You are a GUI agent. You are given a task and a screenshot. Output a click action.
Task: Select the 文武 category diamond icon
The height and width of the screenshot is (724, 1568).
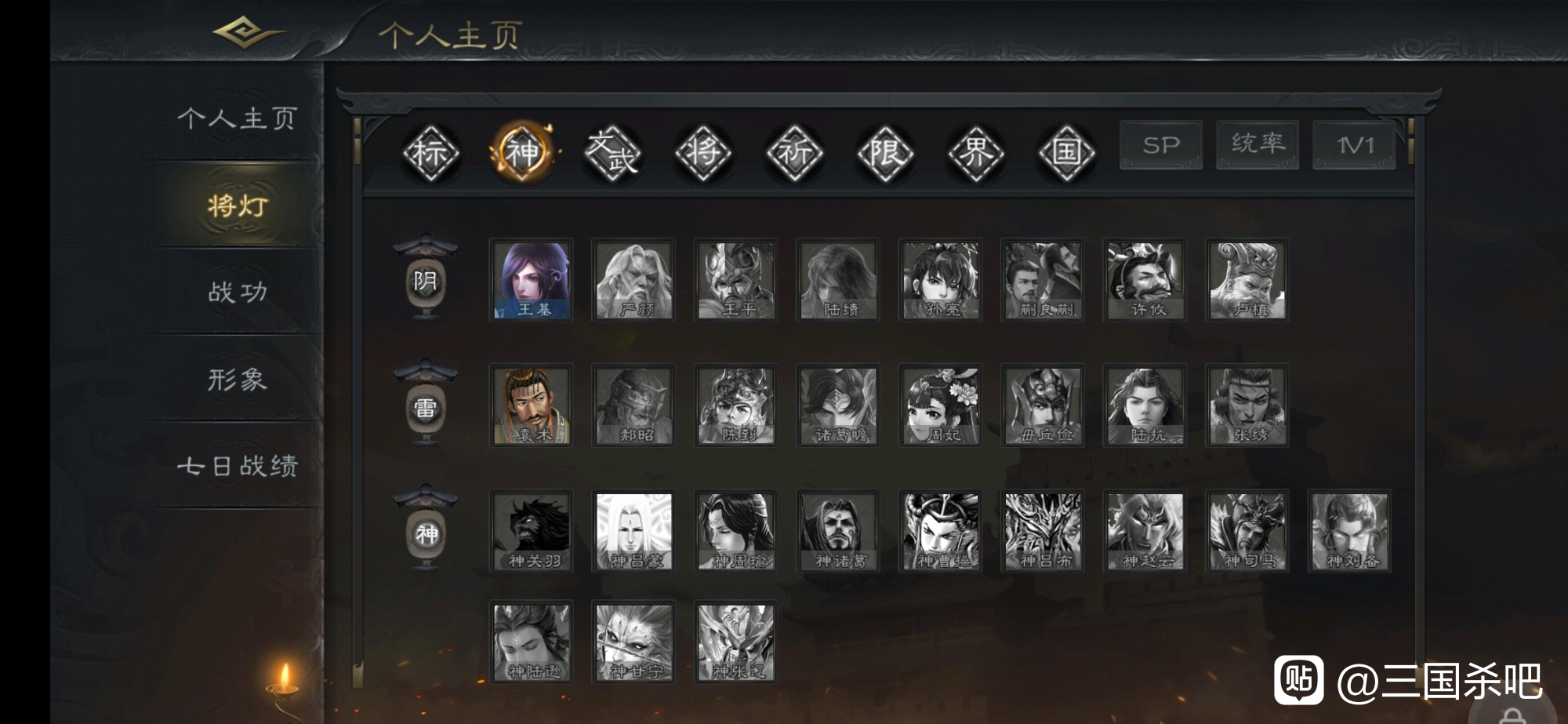612,152
